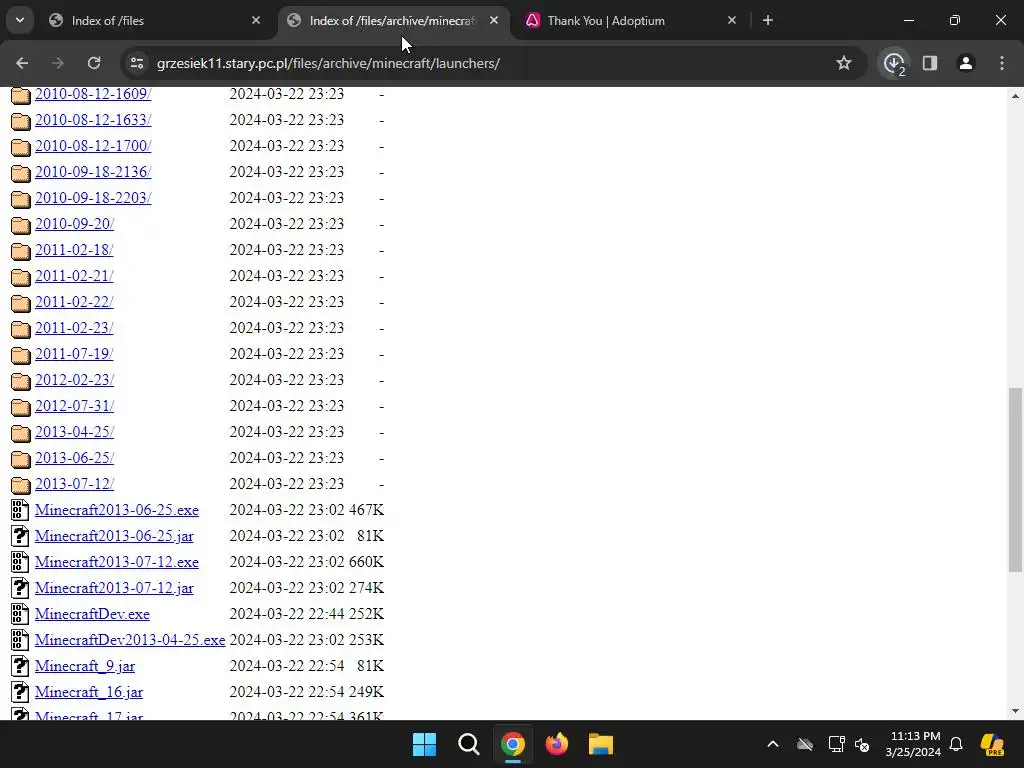Image resolution: width=1024 pixels, height=768 pixels.
Task: Click unknown-file icon beside Minecraft_9.jar
Action: (x=20, y=666)
